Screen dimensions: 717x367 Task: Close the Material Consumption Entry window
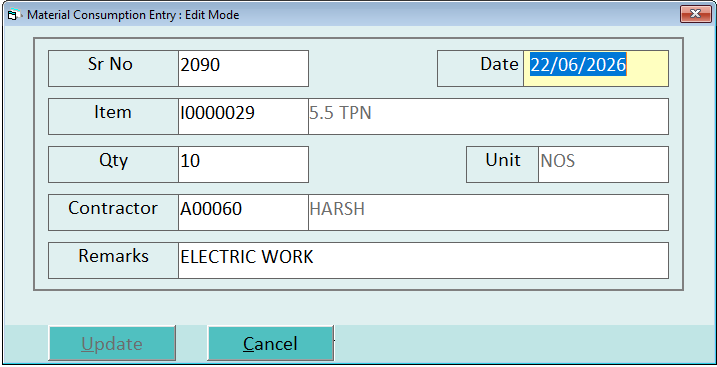pos(696,14)
